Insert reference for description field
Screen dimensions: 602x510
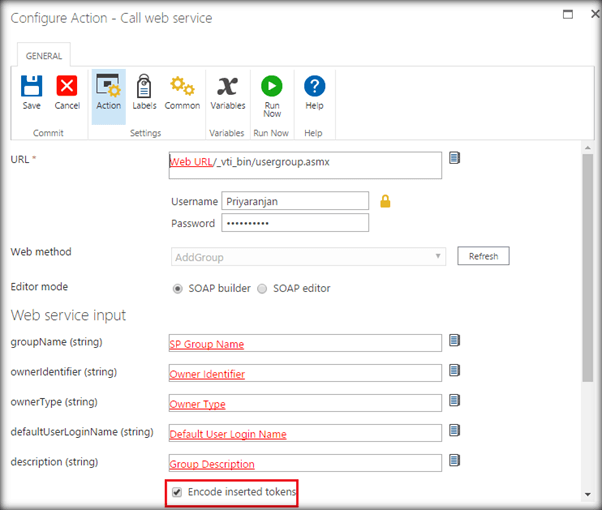pyautogui.click(x=455, y=460)
